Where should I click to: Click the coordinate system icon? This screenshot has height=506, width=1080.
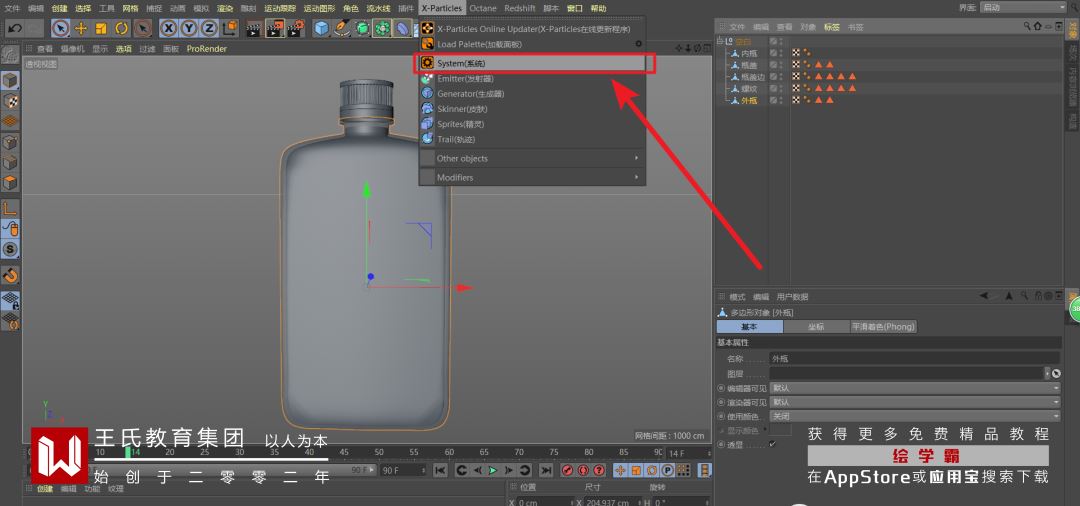click(x=229, y=28)
